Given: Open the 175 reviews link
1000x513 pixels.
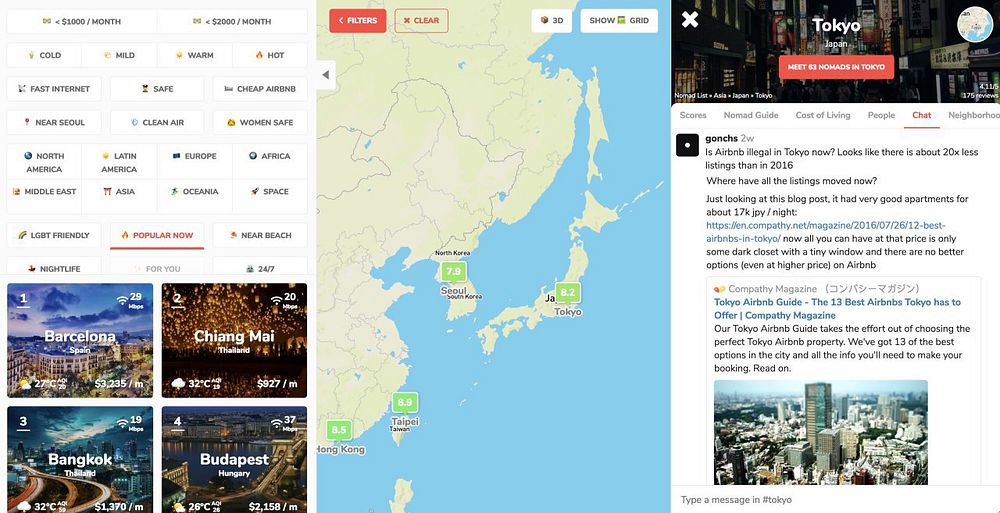Looking at the screenshot, I should click(980, 96).
